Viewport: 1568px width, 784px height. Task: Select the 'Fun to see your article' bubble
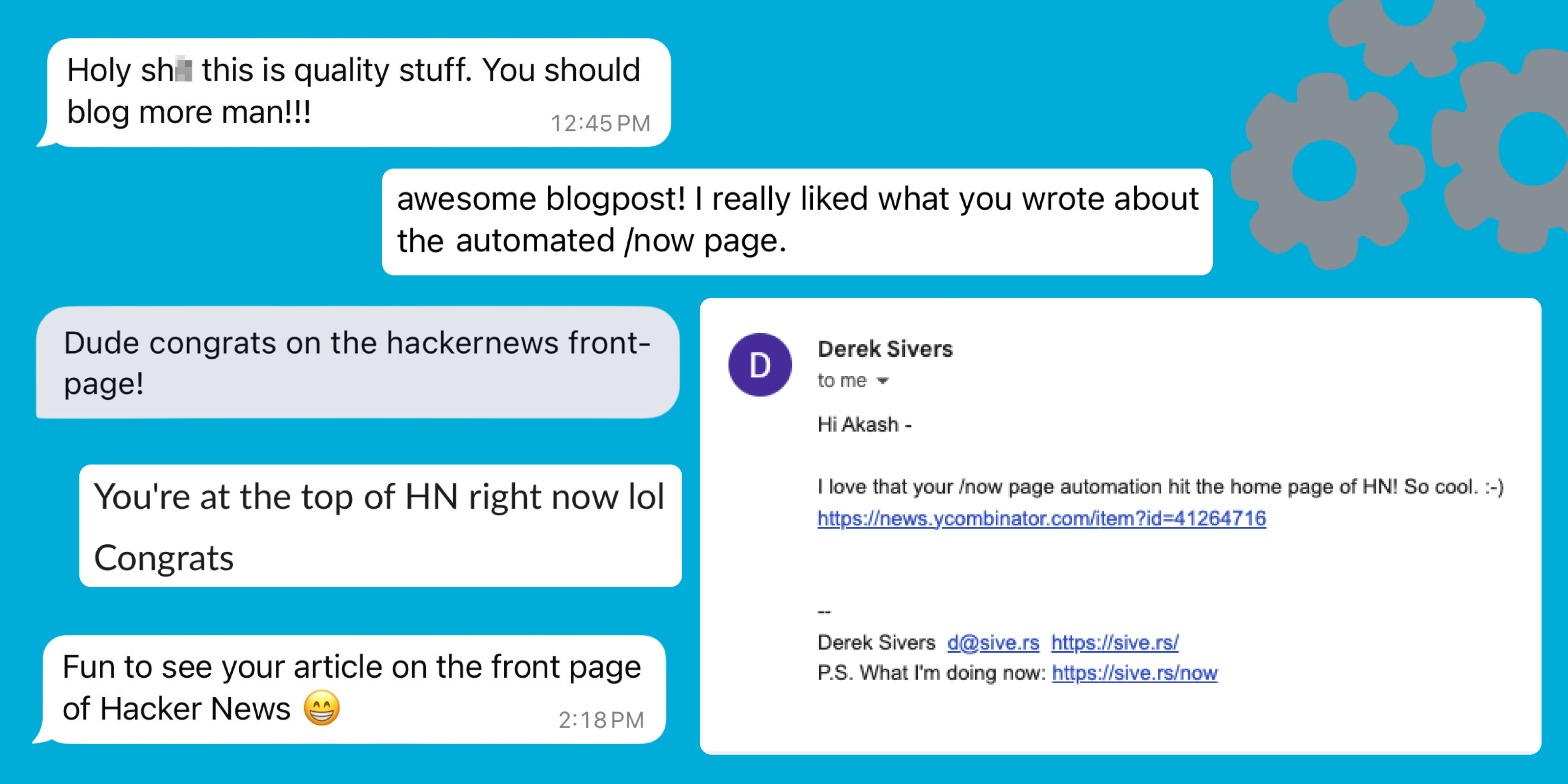(x=349, y=689)
